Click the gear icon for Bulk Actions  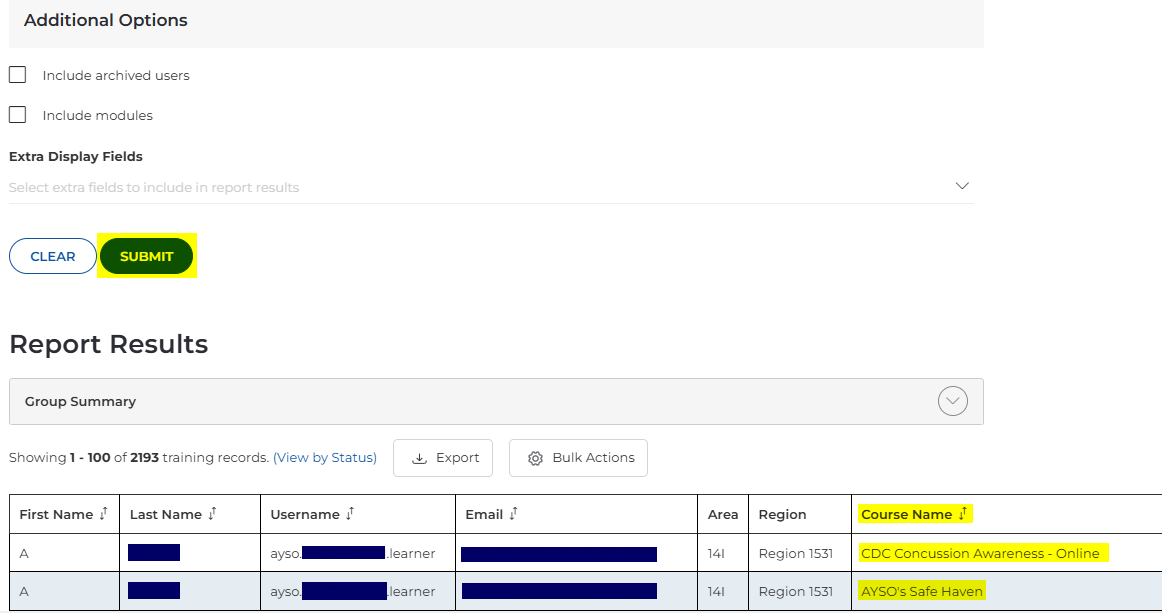535,458
